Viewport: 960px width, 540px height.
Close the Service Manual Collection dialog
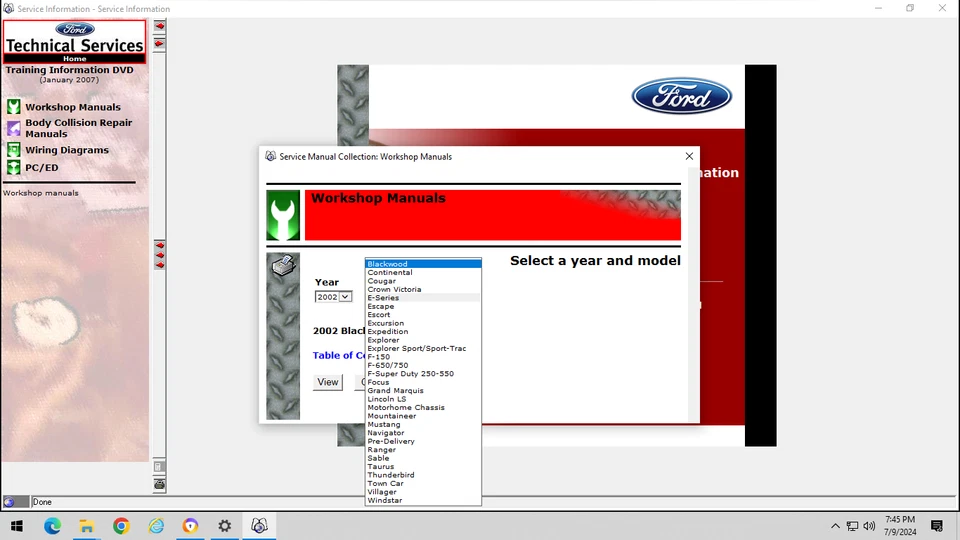[x=689, y=156]
